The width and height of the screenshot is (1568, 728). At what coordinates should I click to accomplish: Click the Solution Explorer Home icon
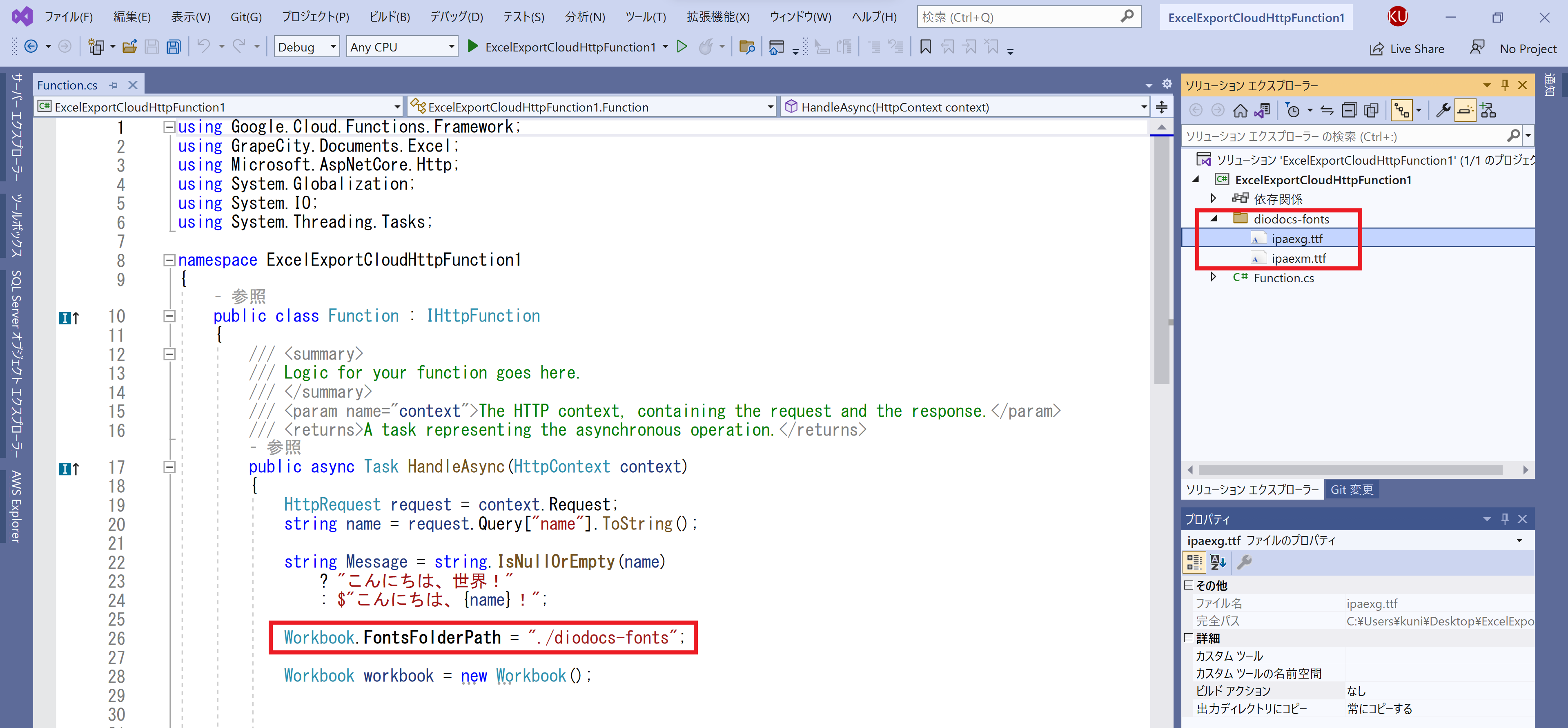pos(1240,110)
